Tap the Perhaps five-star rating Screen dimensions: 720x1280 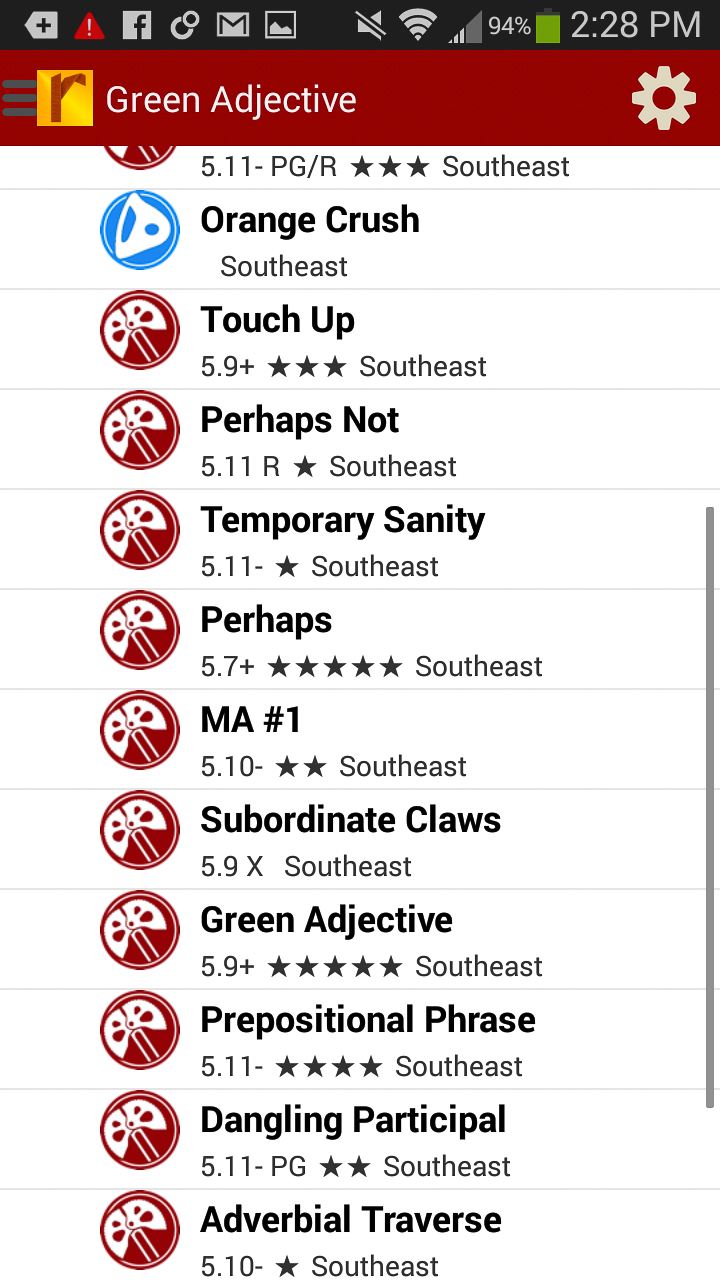[335, 667]
